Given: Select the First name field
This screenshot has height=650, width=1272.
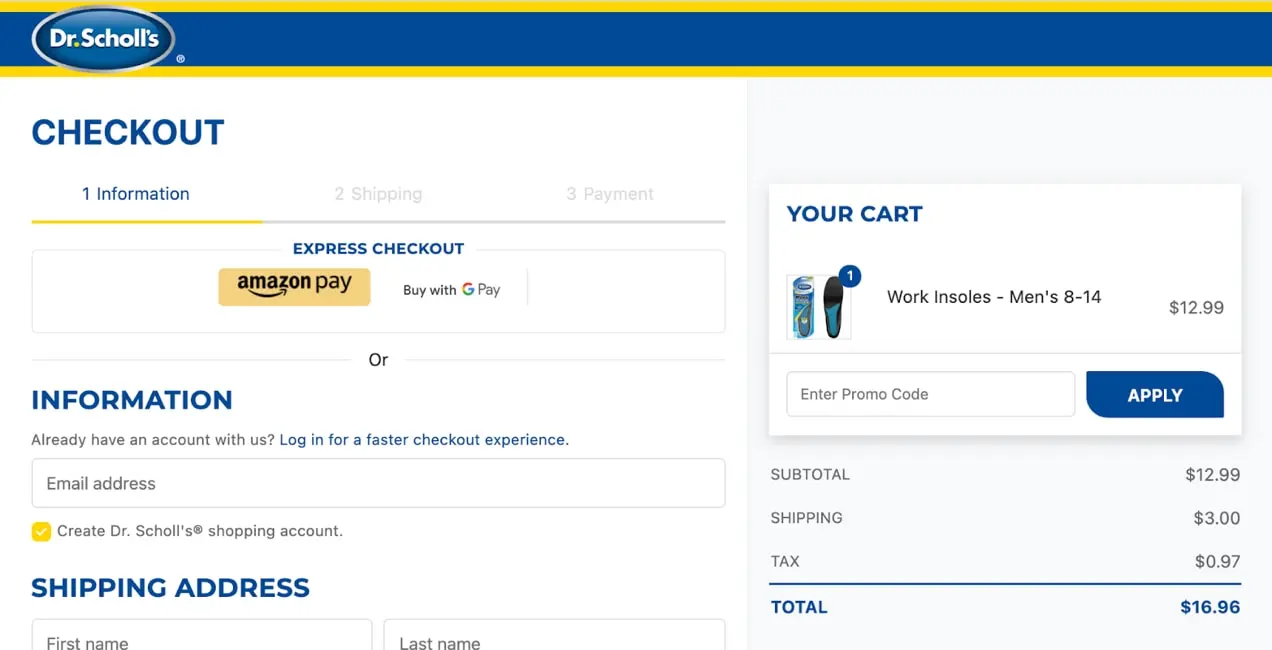Looking at the screenshot, I should click(202, 640).
